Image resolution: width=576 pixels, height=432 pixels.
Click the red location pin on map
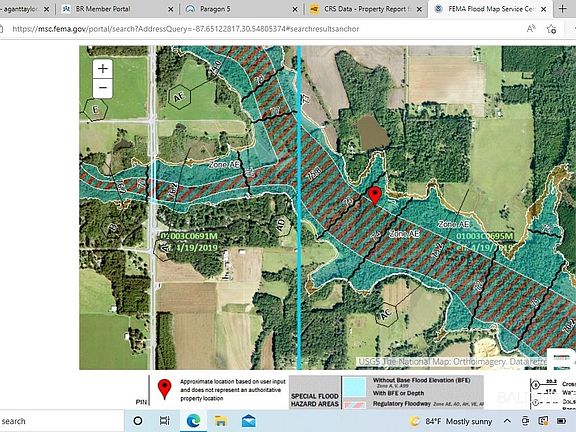coord(374,195)
